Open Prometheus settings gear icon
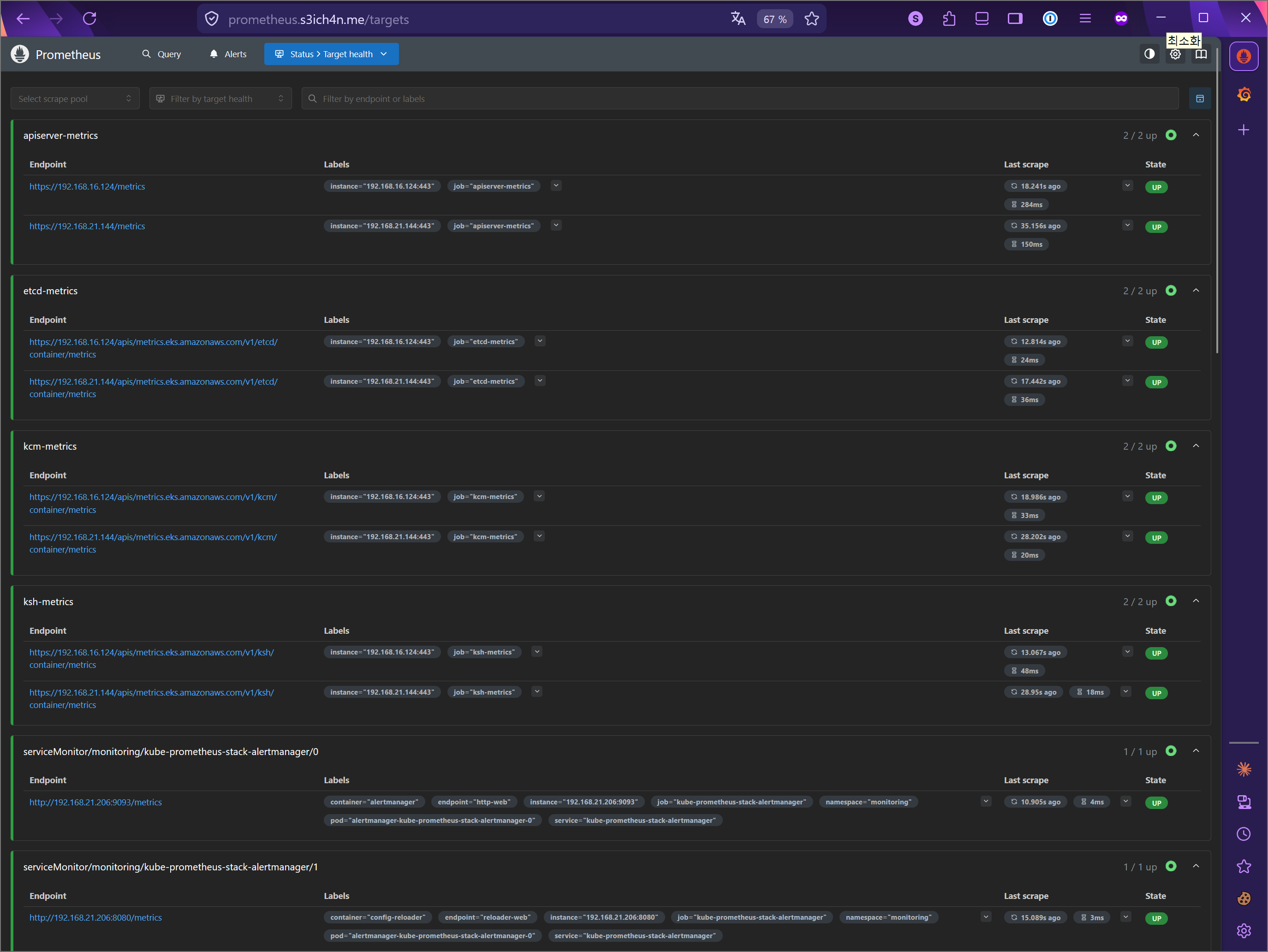The image size is (1268, 952). (1175, 54)
